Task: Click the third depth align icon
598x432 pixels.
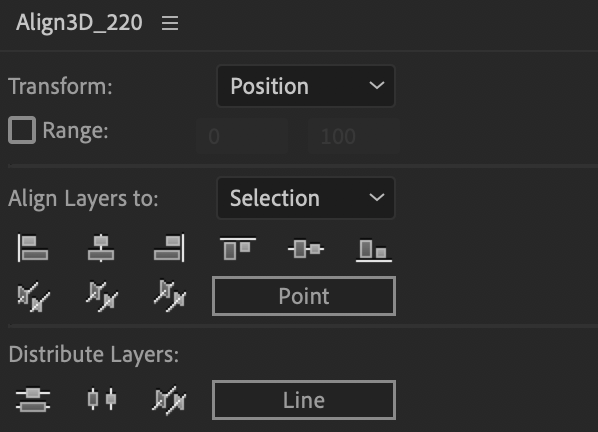Action: coord(170,297)
